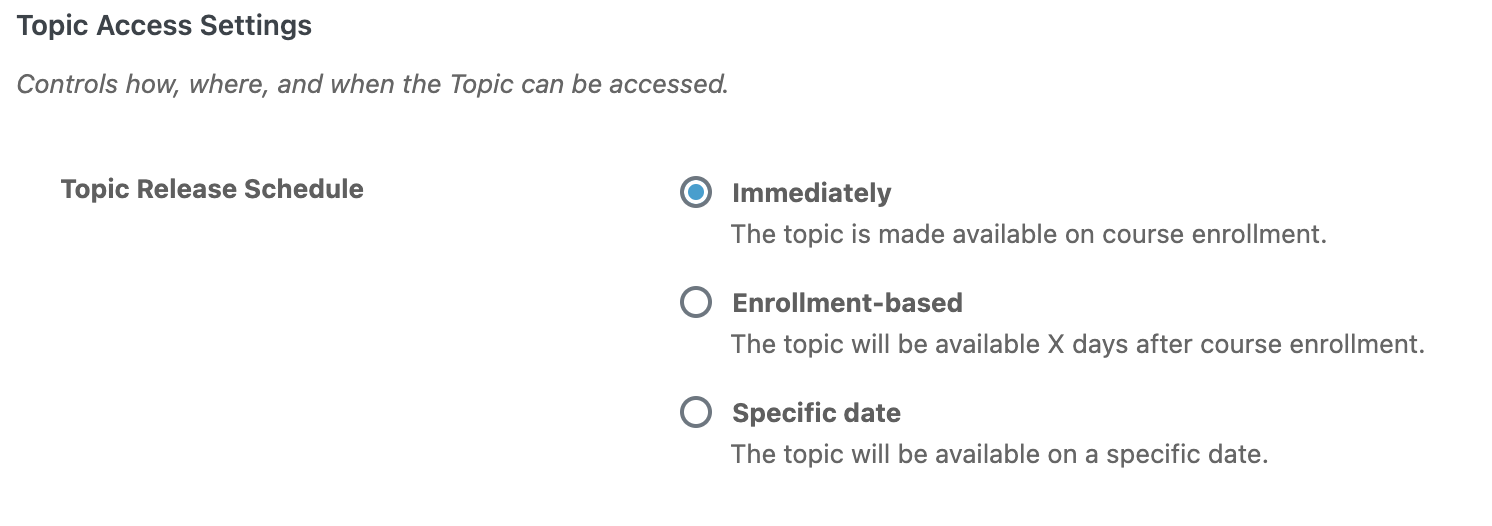Image resolution: width=1492 pixels, height=526 pixels.
Task: Click the Topic Release Schedule field label
Action: pos(212,189)
